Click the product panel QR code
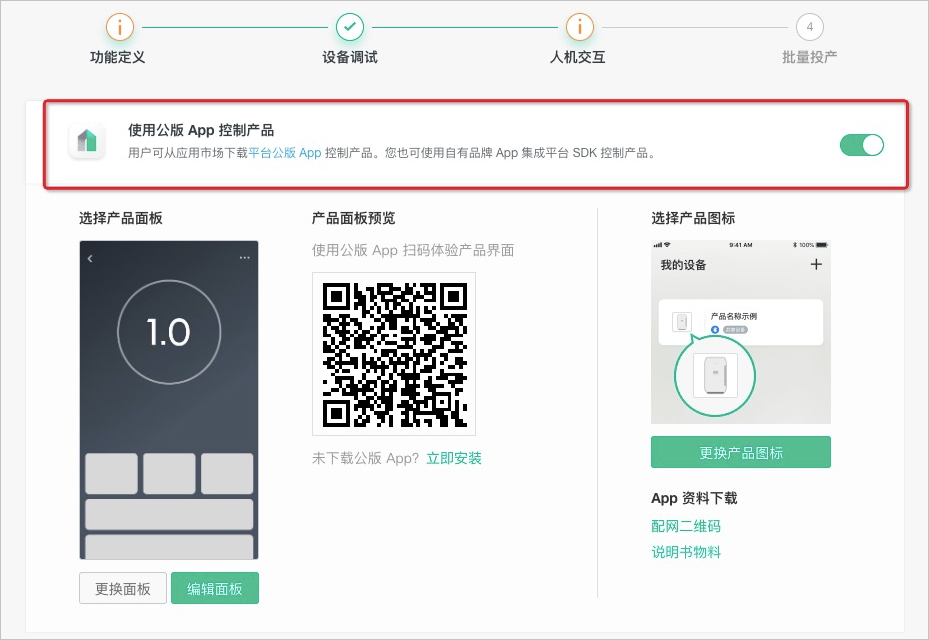The width and height of the screenshot is (929, 640). [x=394, y=354]
